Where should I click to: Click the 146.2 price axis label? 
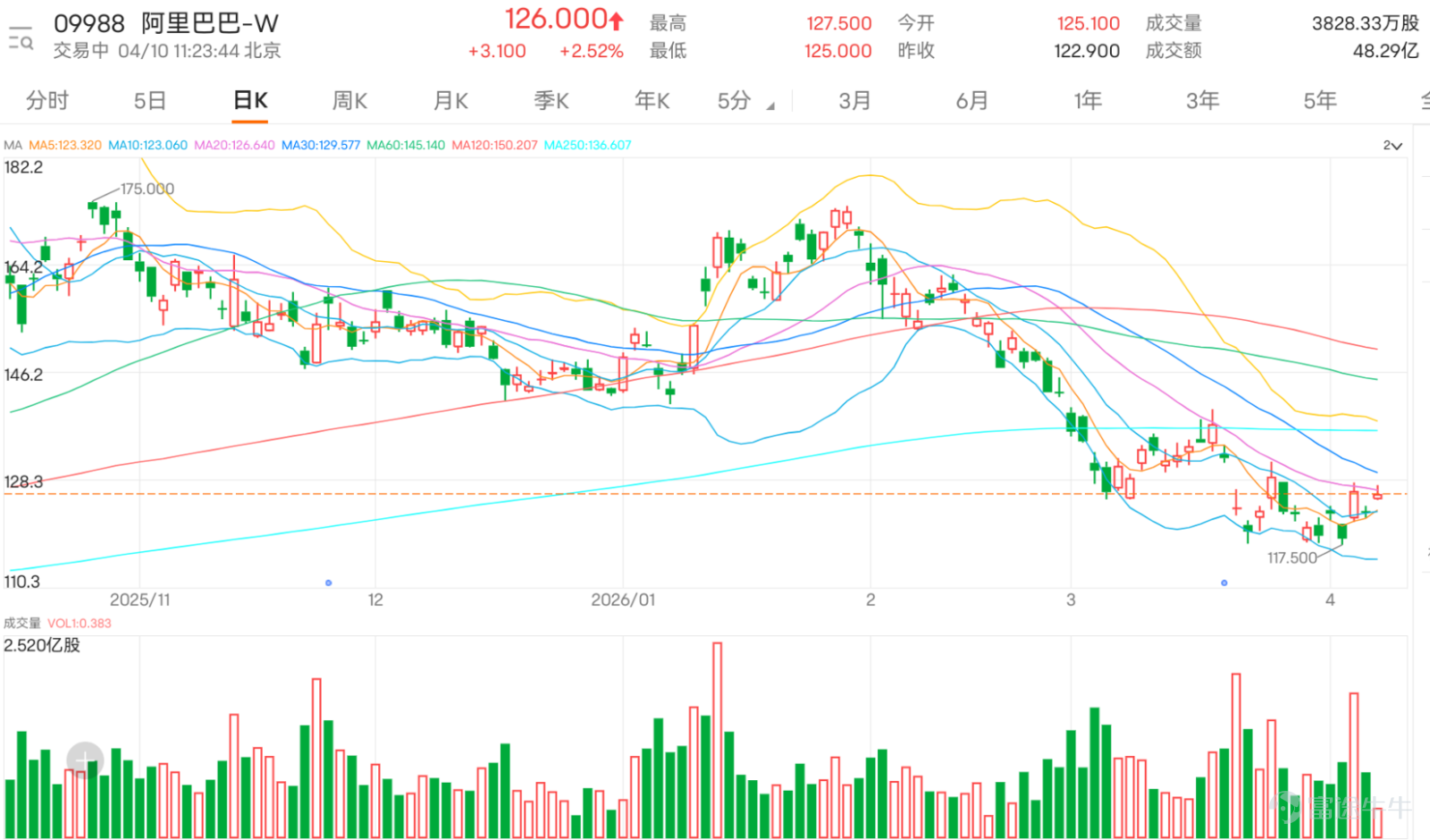23,374
